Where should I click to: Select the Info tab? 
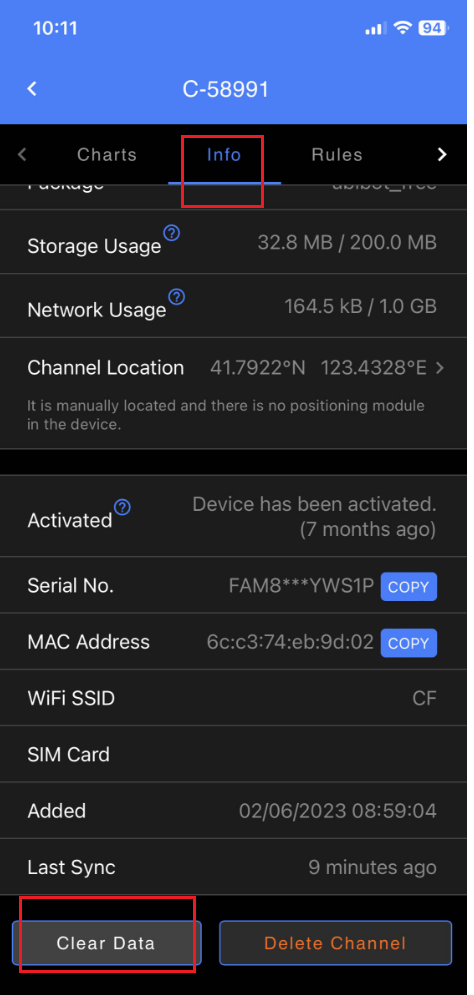coord(224,155)
